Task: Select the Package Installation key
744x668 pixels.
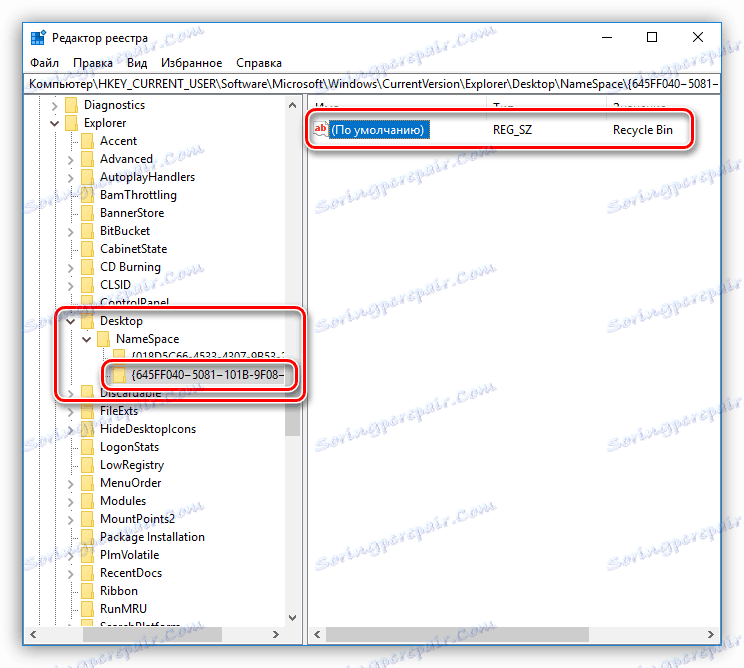Action: click(x=152, y=537)
